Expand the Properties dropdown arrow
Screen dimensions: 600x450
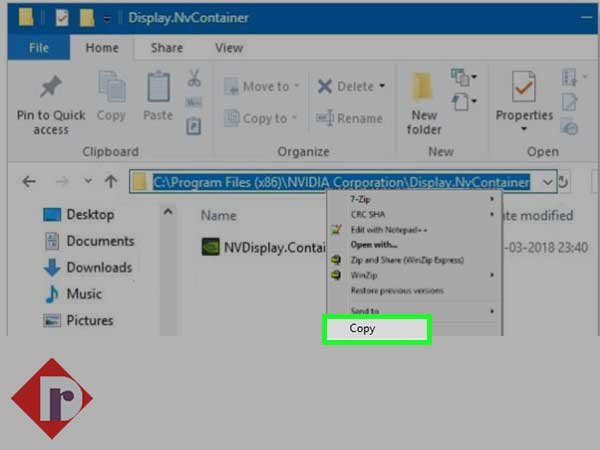pos(524,129)
